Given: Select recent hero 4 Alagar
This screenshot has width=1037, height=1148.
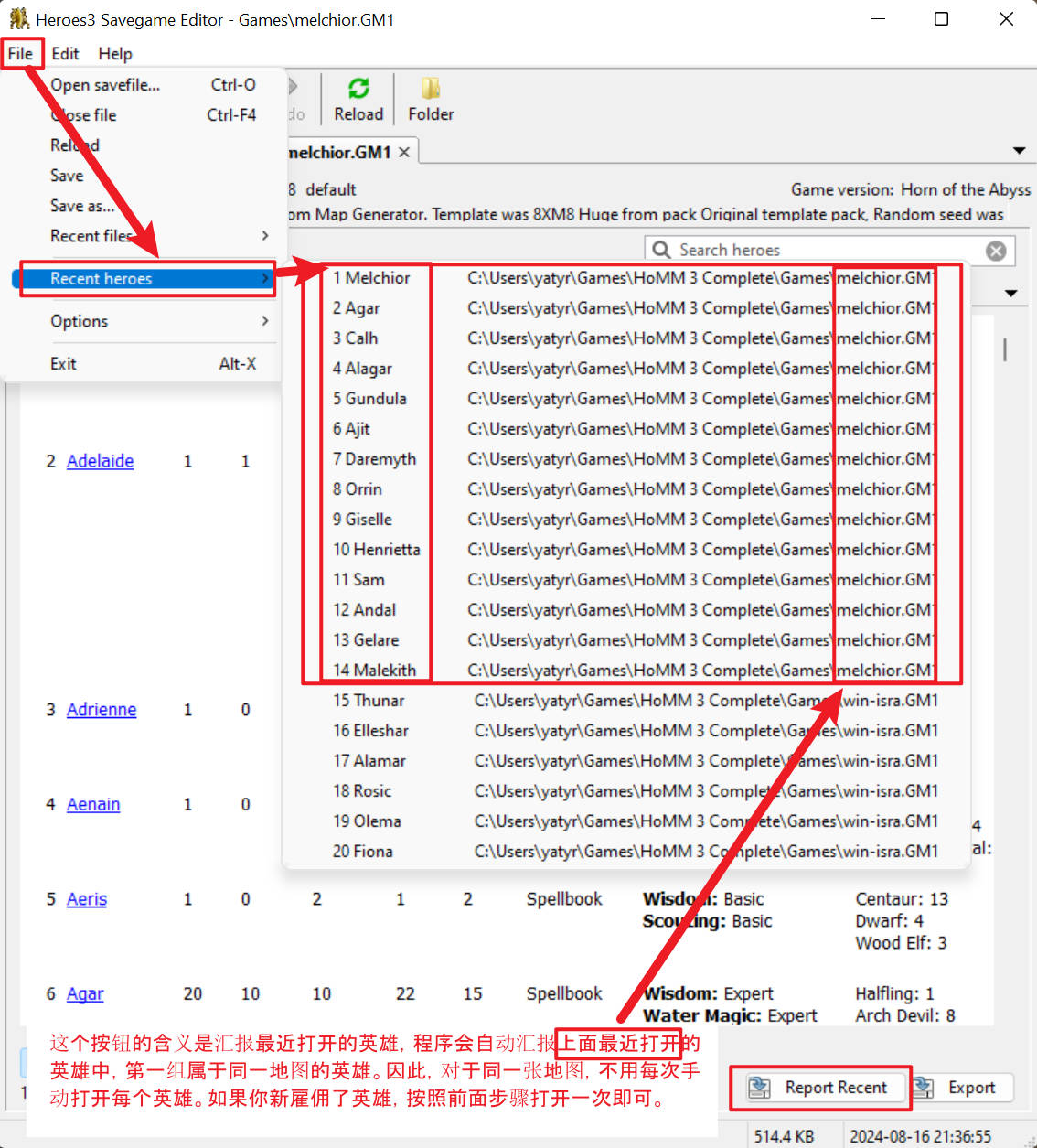Looking at the screenshot, I should click(625, 369).
